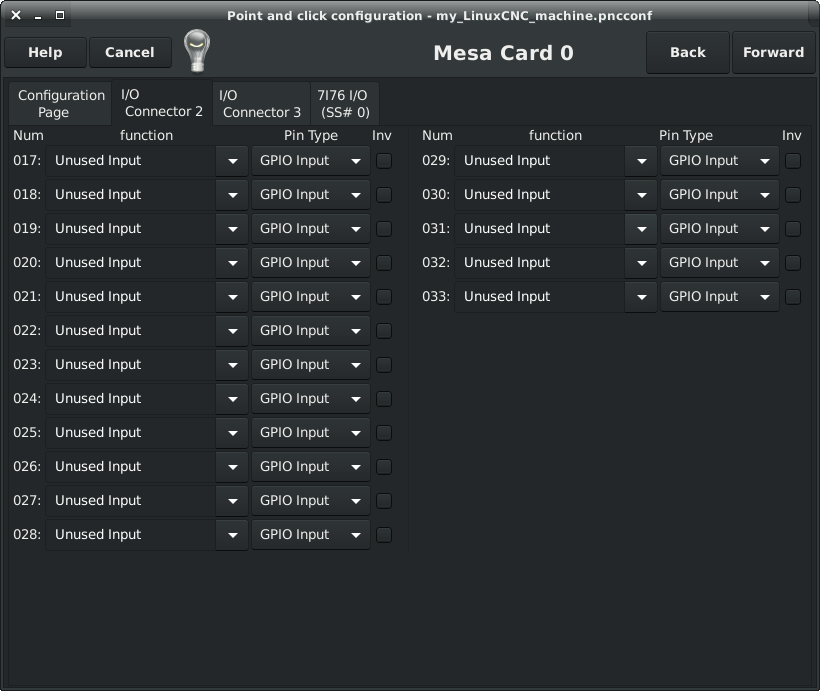The image size is (820, 691).
Task: Click the window minimize button in title bar
Action: pyautogui.click(x=38, y=16)
